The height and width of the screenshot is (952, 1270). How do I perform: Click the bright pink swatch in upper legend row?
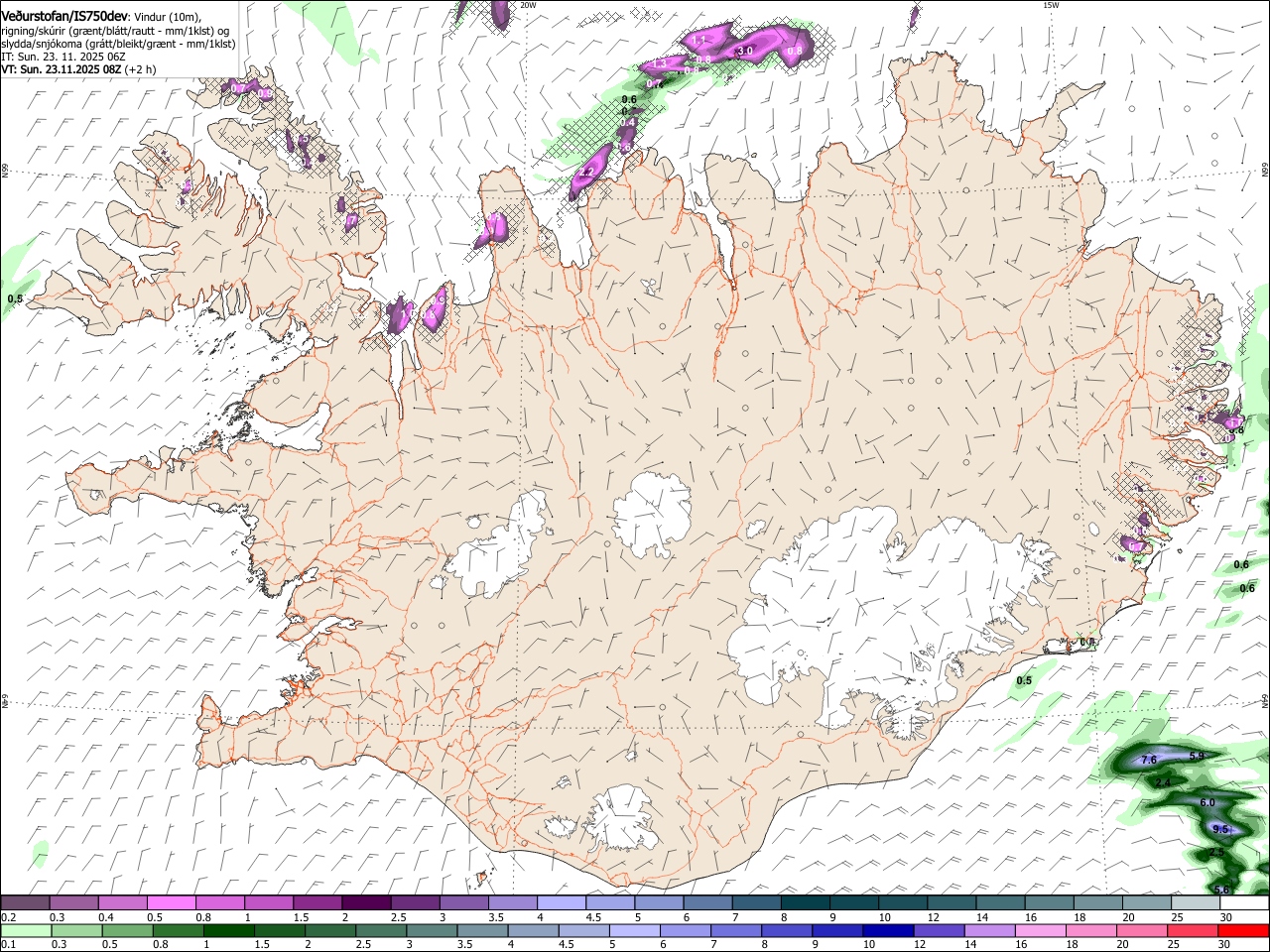[x=171, y=903]
